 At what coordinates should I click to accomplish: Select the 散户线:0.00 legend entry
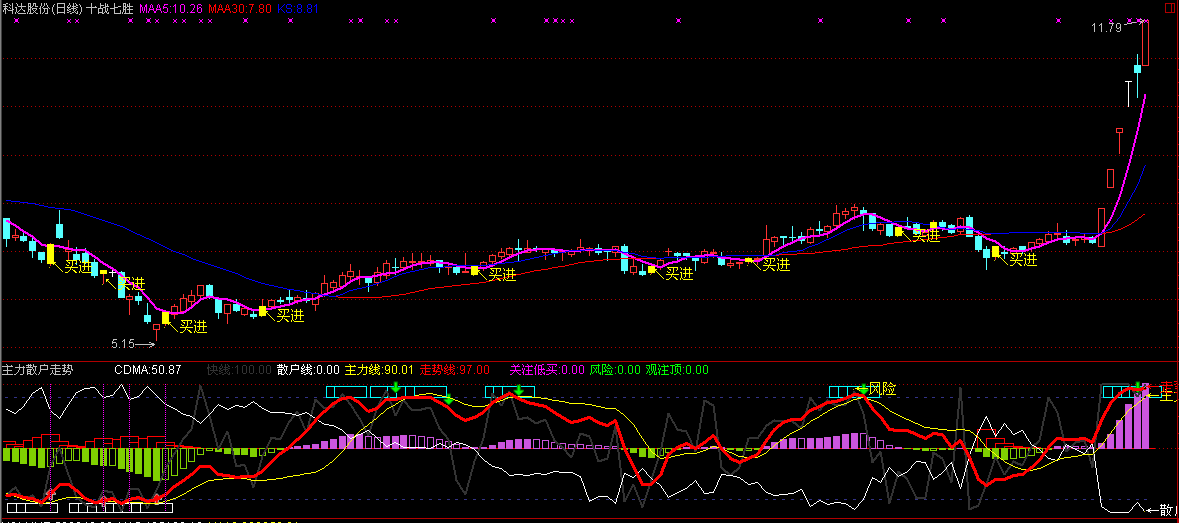(308, 370)
